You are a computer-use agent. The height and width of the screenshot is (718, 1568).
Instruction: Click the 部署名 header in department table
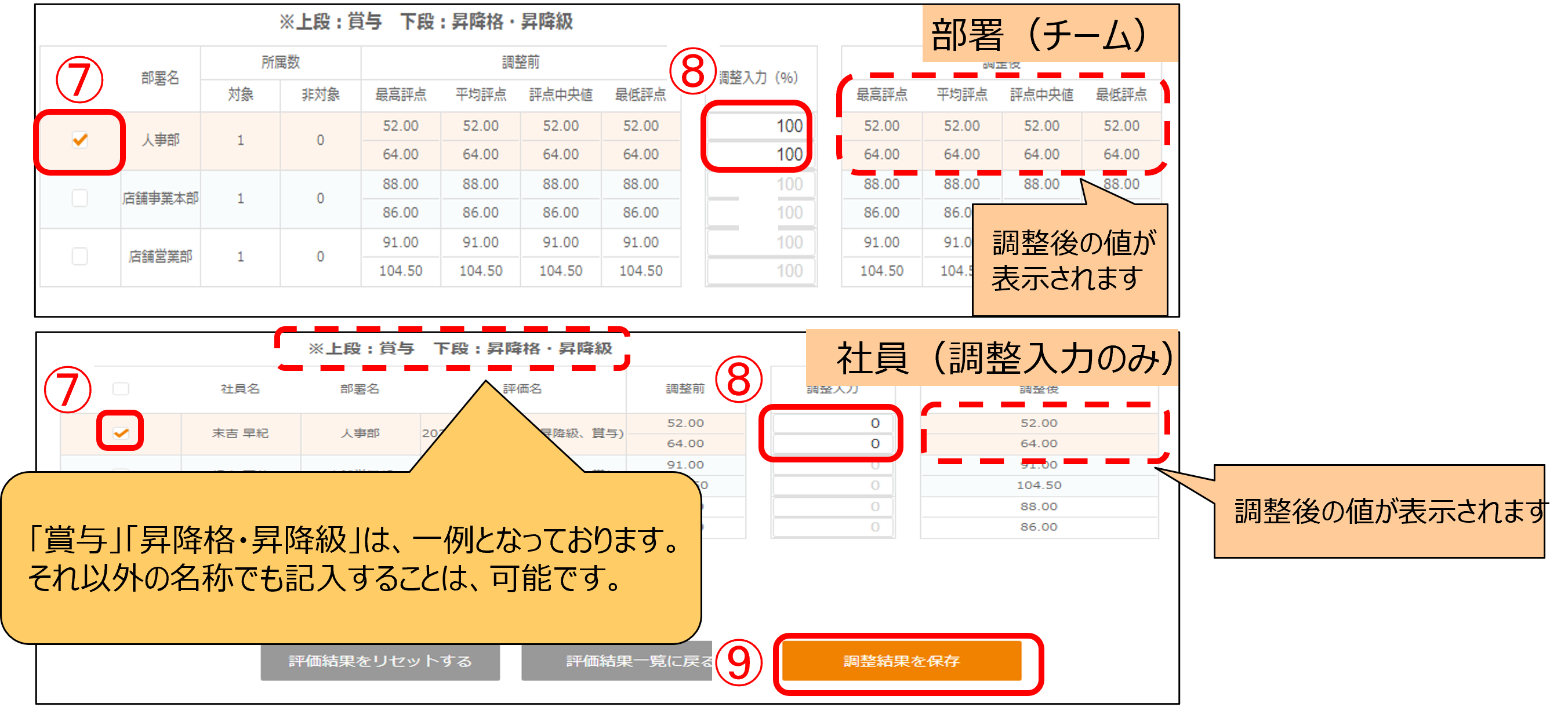tap(160, 78)
